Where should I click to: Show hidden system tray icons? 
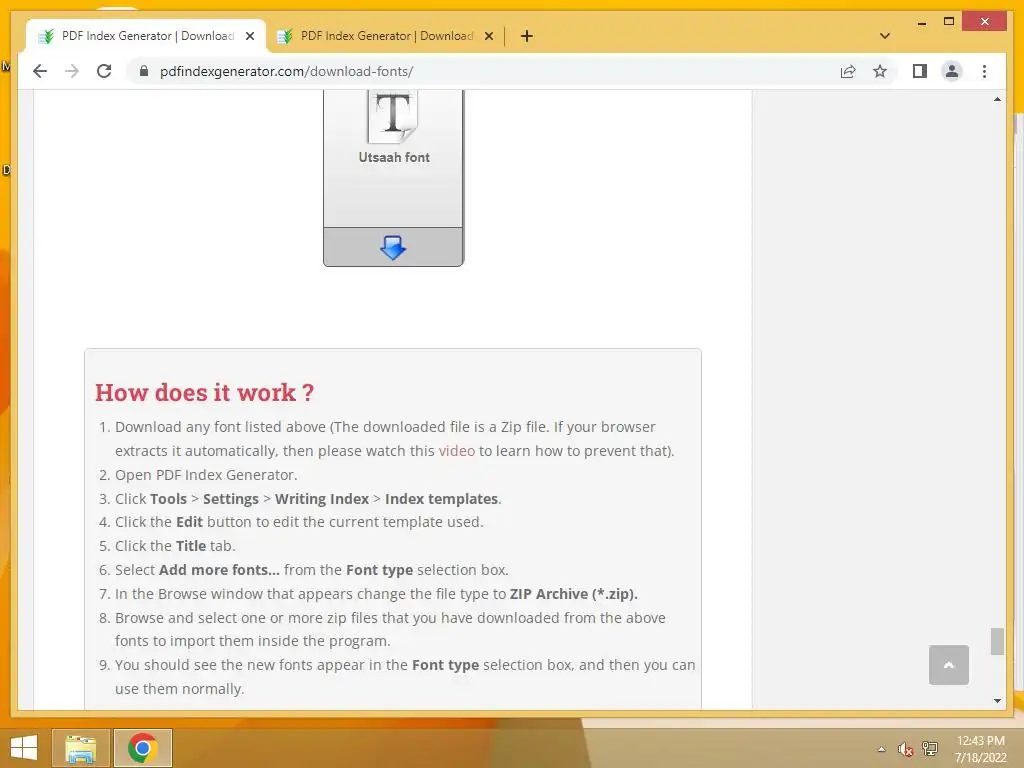[x=881, y=749]
